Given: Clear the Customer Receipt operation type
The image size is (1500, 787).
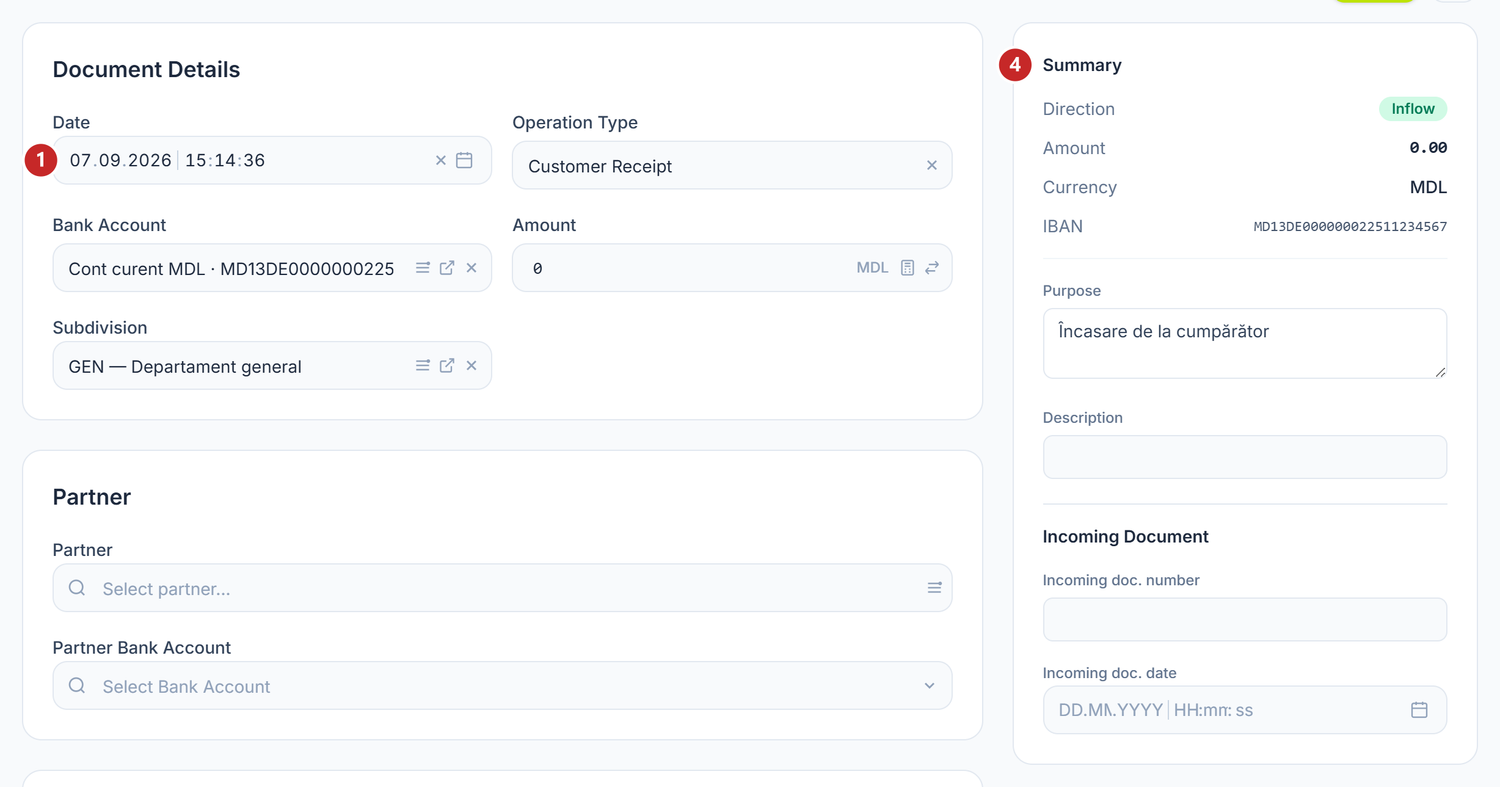Looking at the screenshot, I should tap(932, 165).
